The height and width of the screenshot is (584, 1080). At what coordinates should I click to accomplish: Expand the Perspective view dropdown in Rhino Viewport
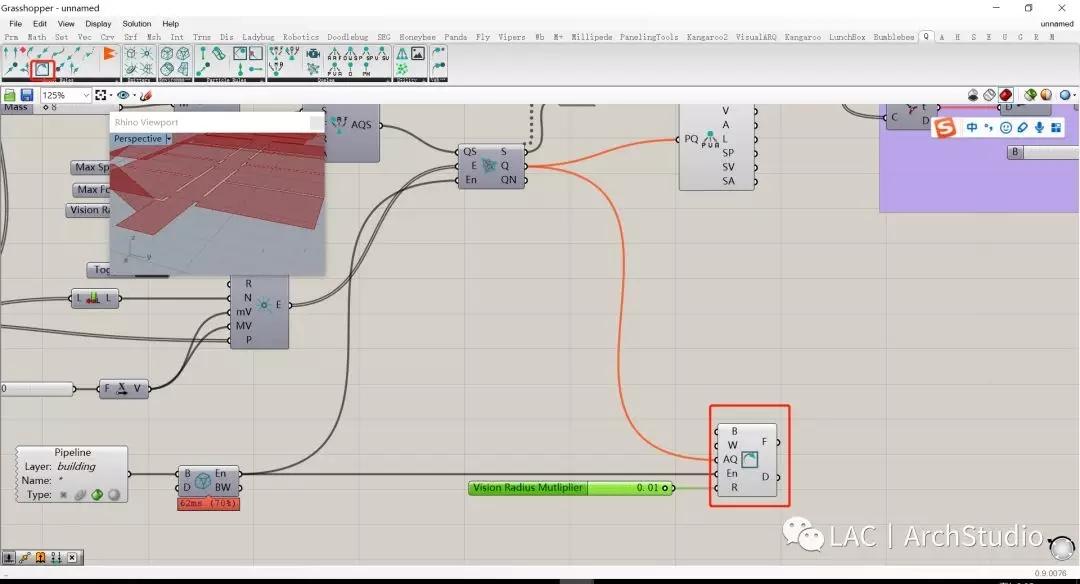(169, 138)
